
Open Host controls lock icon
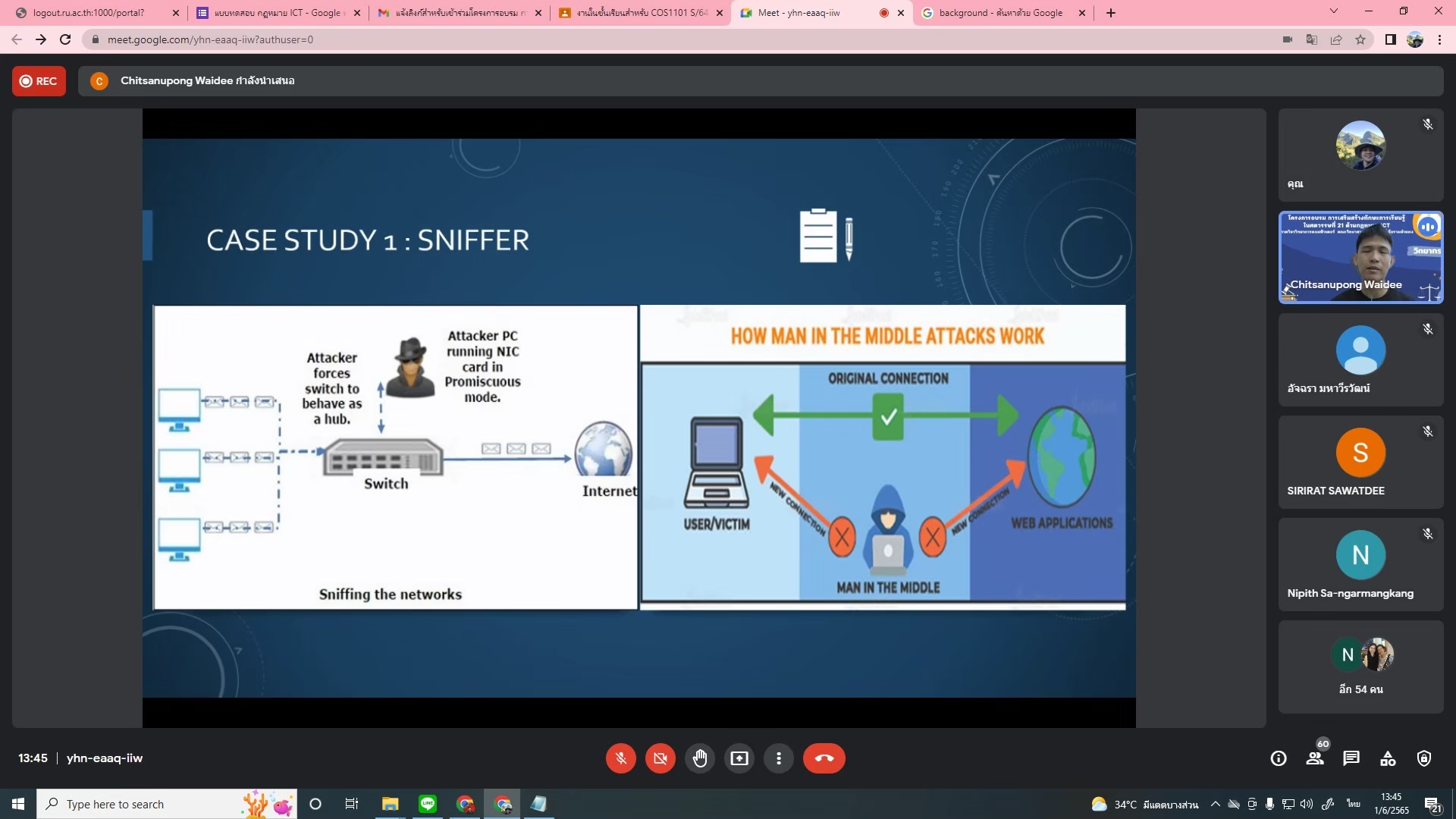pyautogui.click(x=1424, y=758)
